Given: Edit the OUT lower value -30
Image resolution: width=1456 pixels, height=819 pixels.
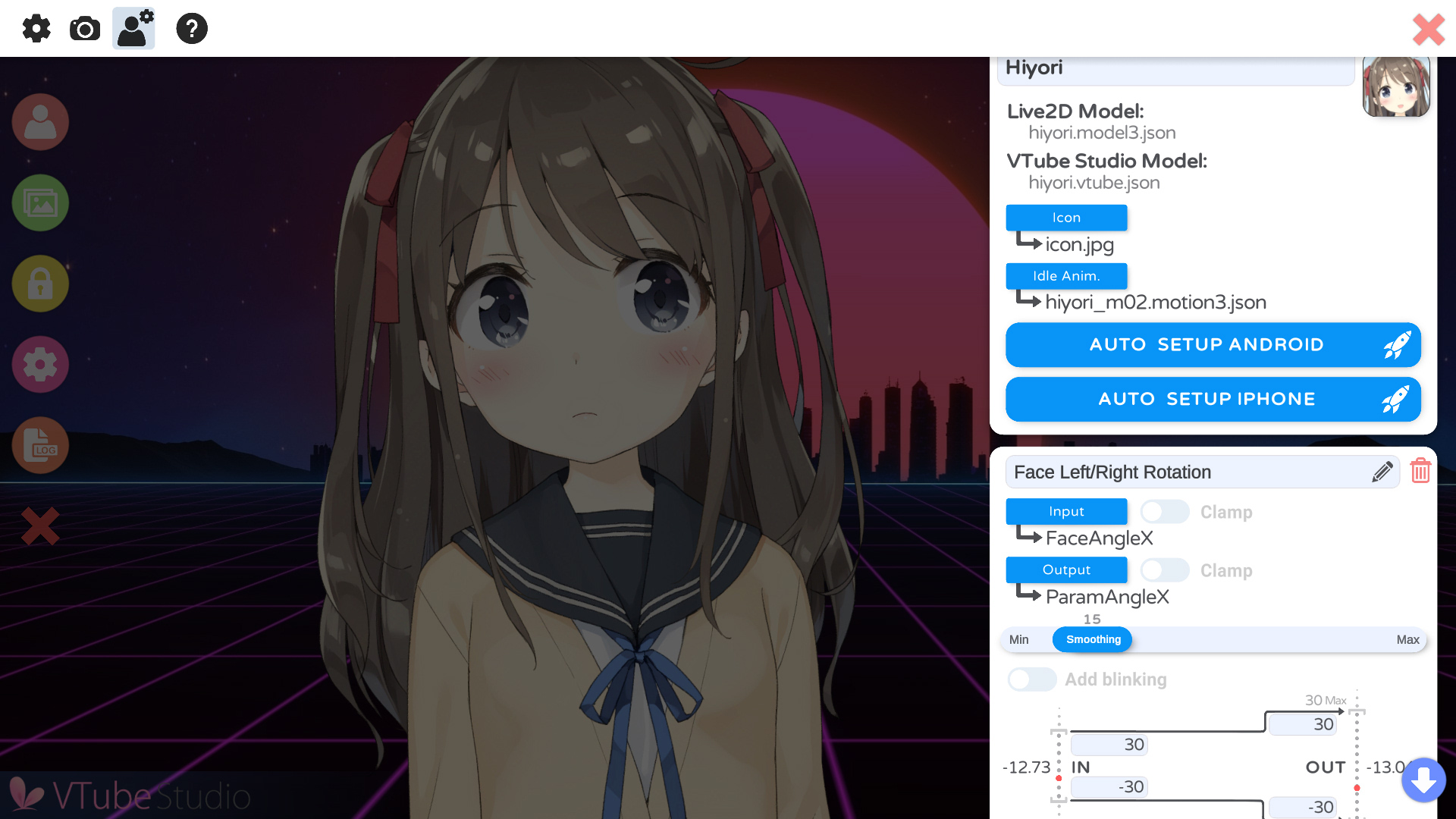Looking at the screenshot, I should click(x=1303, y=808).
